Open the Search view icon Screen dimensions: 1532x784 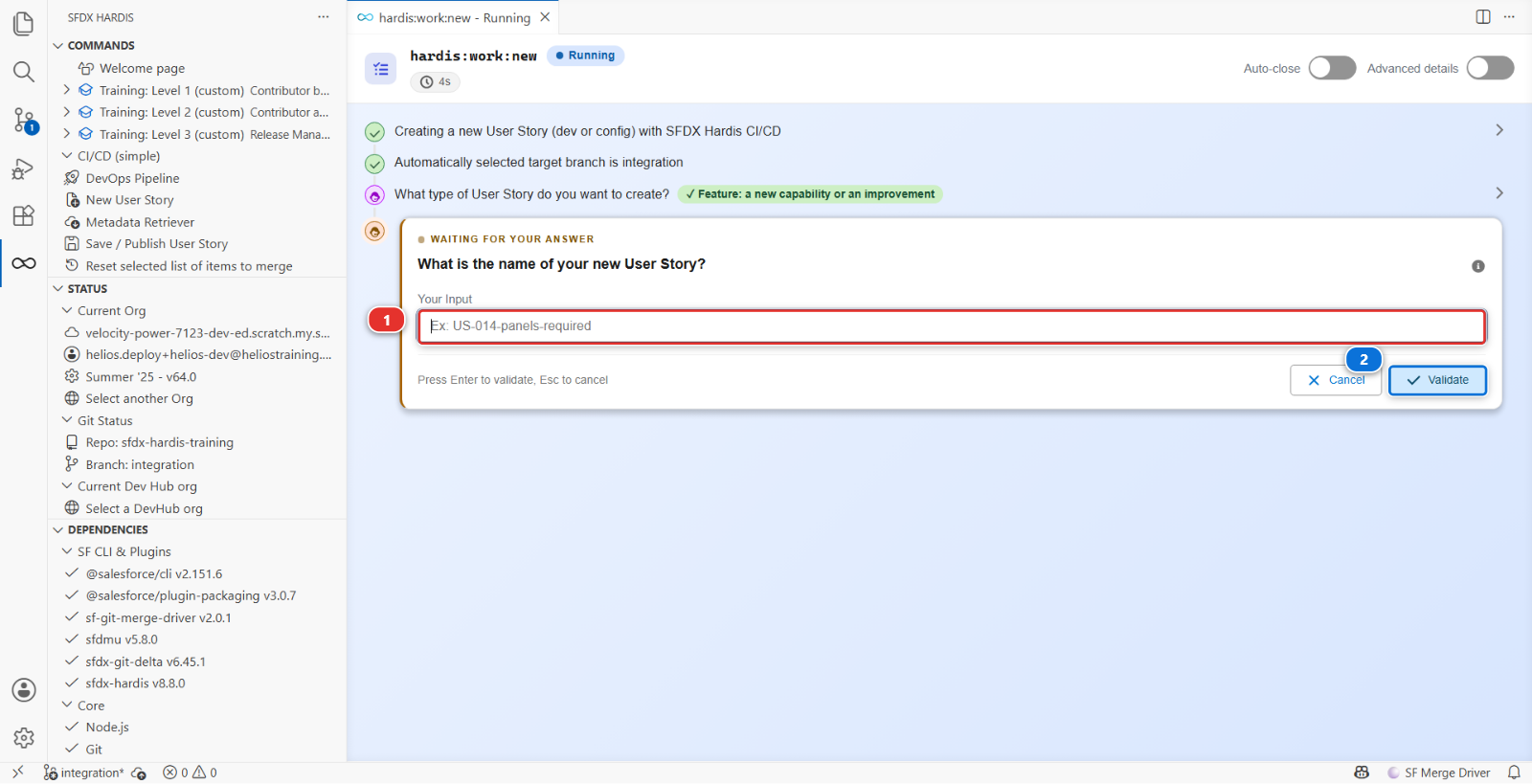[x=24, y=72]
